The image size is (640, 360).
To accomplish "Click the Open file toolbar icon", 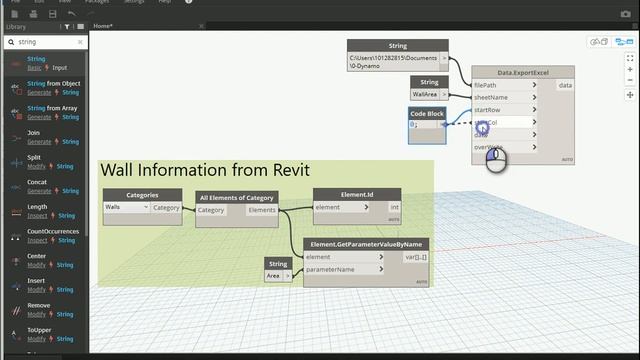I will click(33, 14).
